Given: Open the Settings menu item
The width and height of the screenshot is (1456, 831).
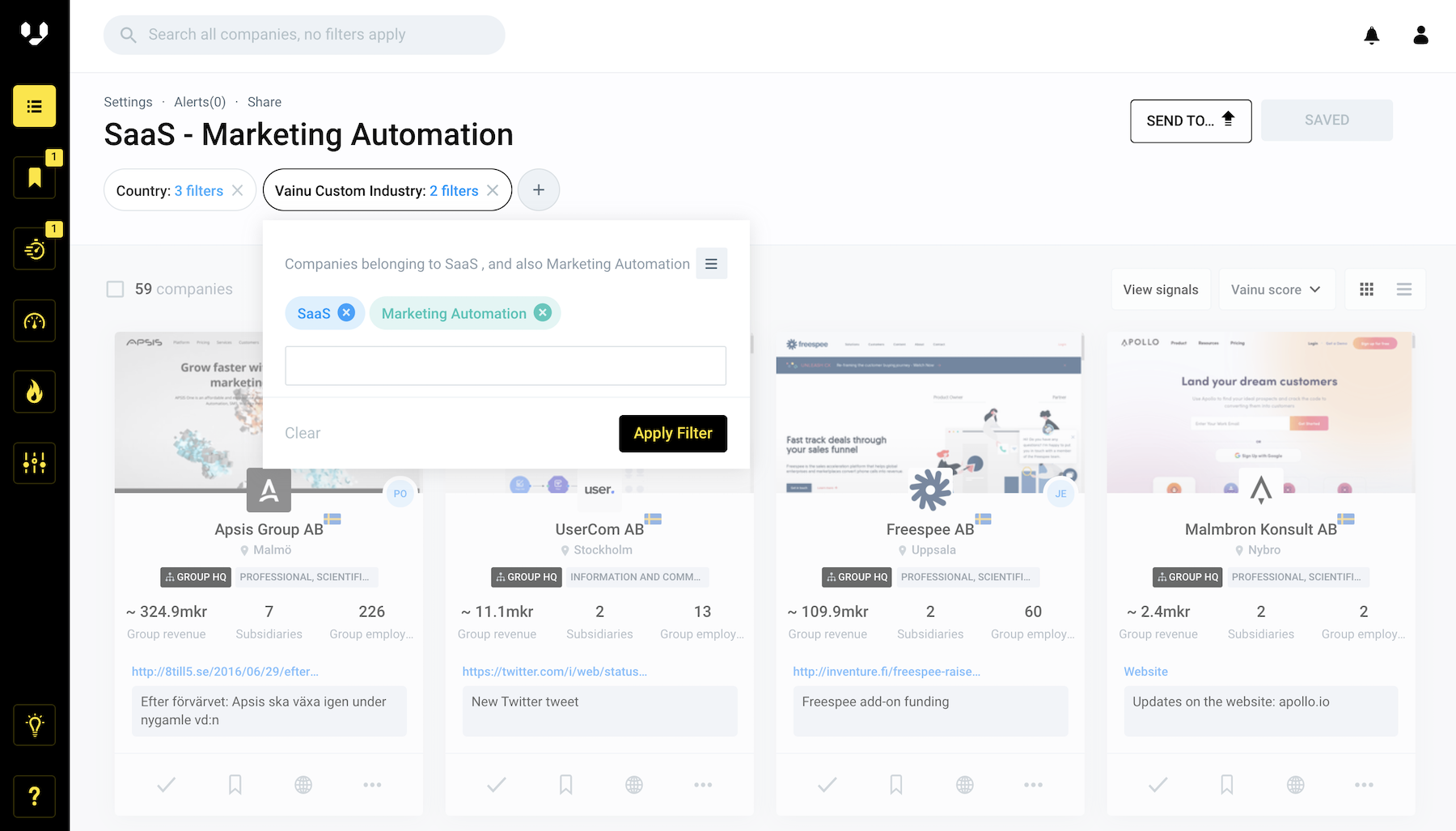Looking at the screenshot, I should pyautogui.click(x=128, y=102).
